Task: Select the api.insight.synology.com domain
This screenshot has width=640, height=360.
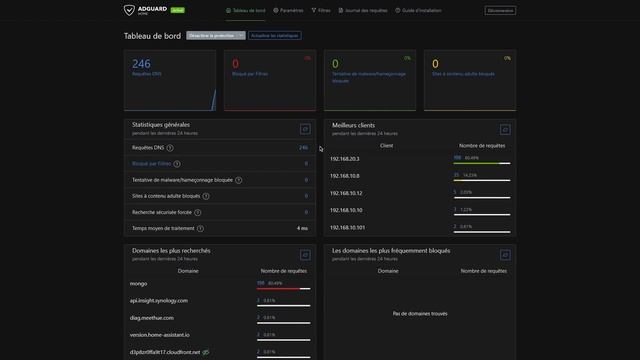Action: 159,300
